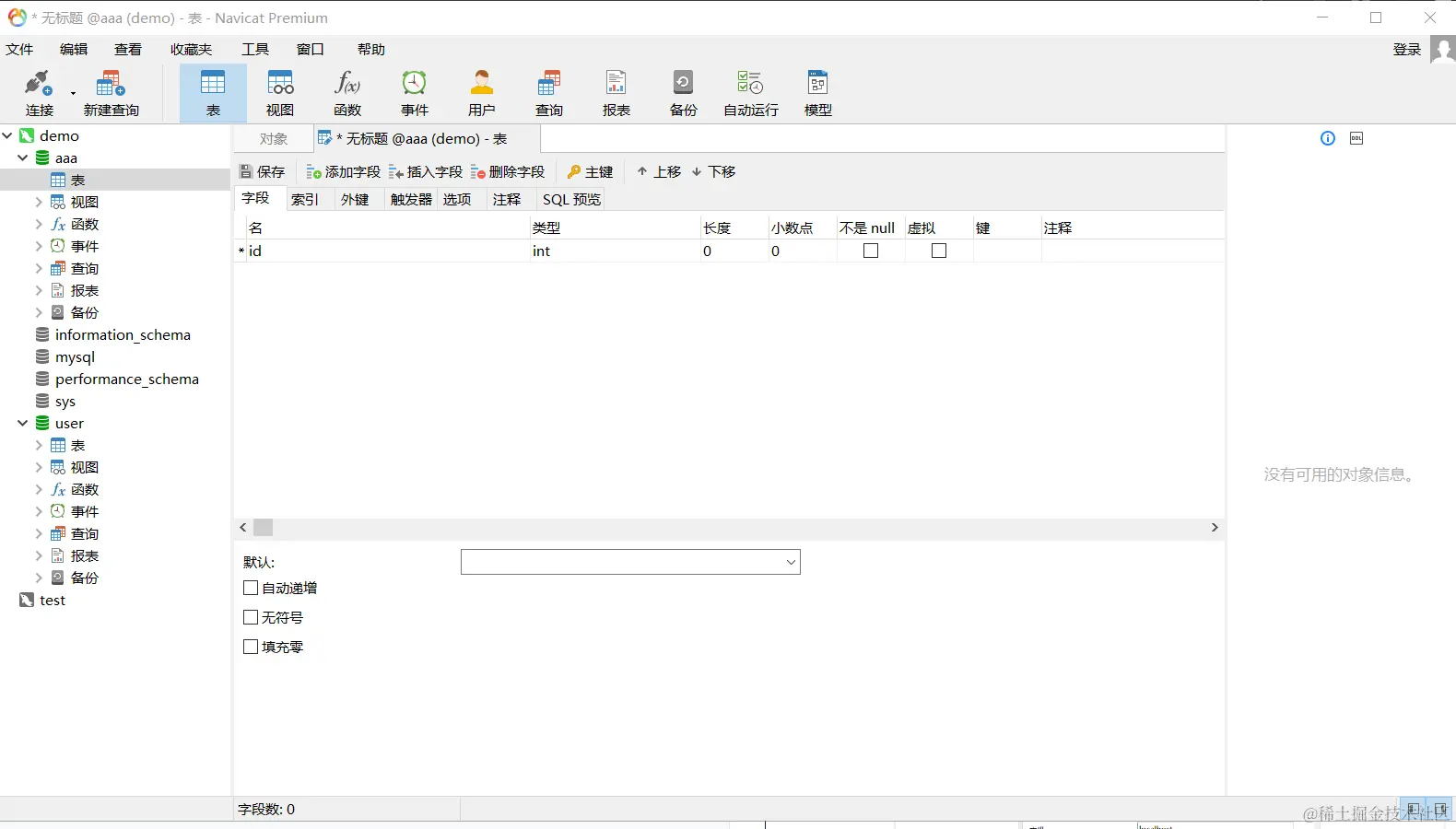
Task: Open the 查看 (View) menu
Action: click(x=128, y=49)
